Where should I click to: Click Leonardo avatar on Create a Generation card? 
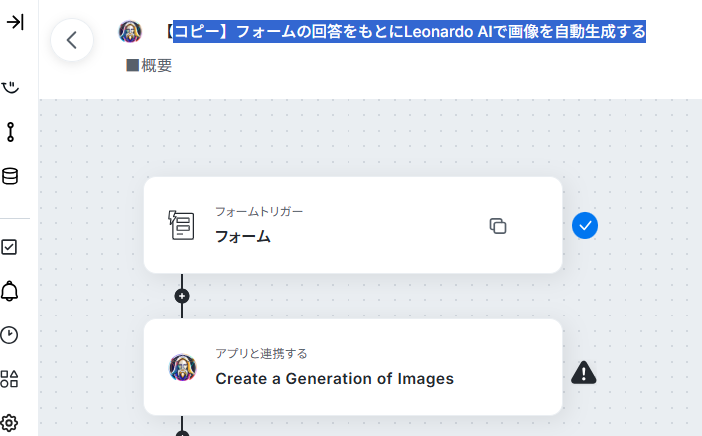tap(183, 368)
